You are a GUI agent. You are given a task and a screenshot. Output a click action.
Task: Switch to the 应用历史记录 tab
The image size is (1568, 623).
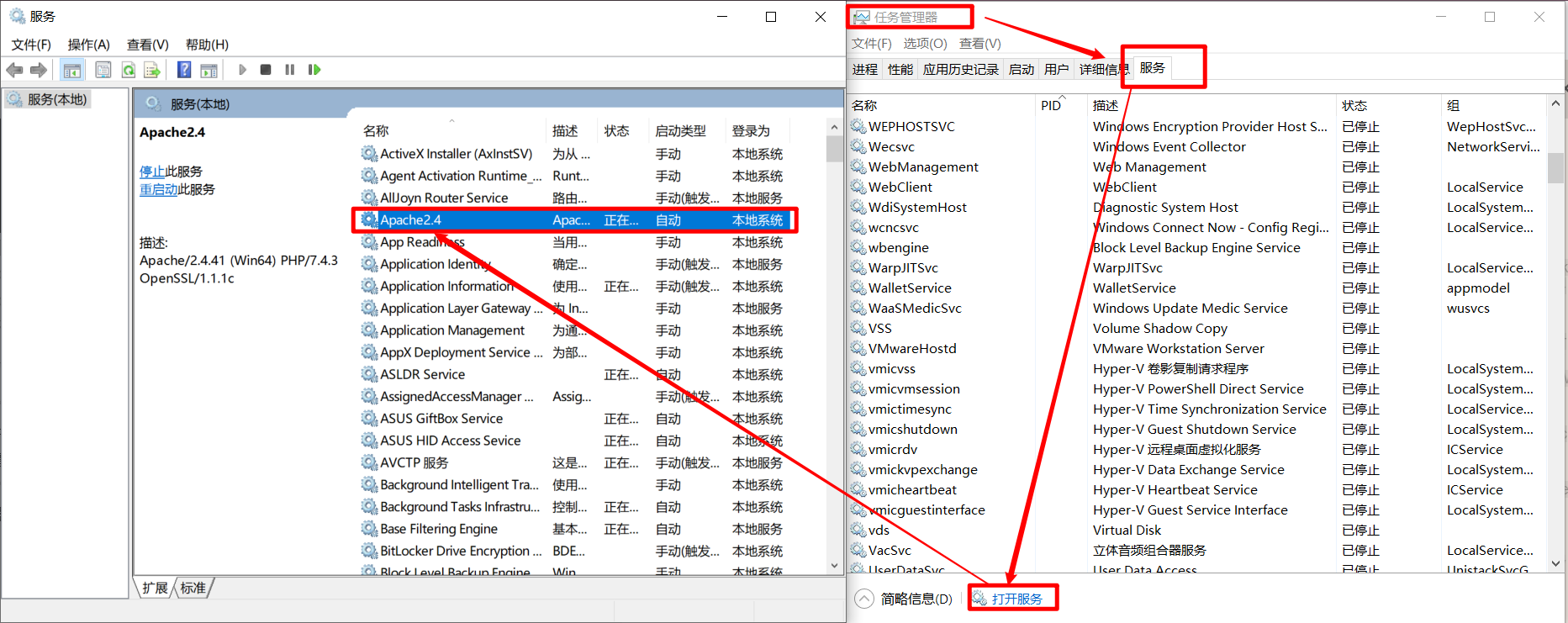[960, 69]
